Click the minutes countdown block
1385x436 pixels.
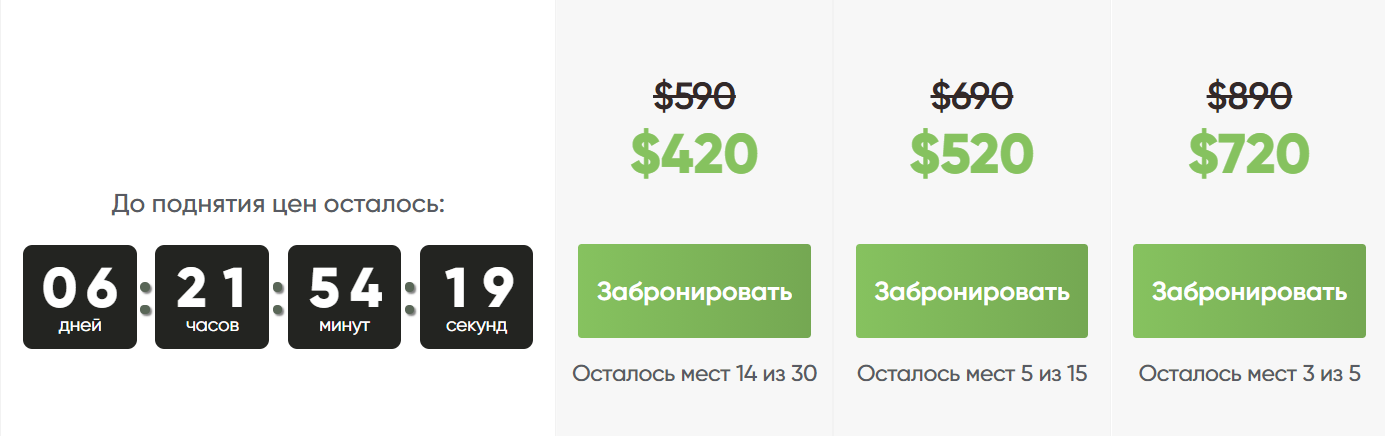click(344, 297)
